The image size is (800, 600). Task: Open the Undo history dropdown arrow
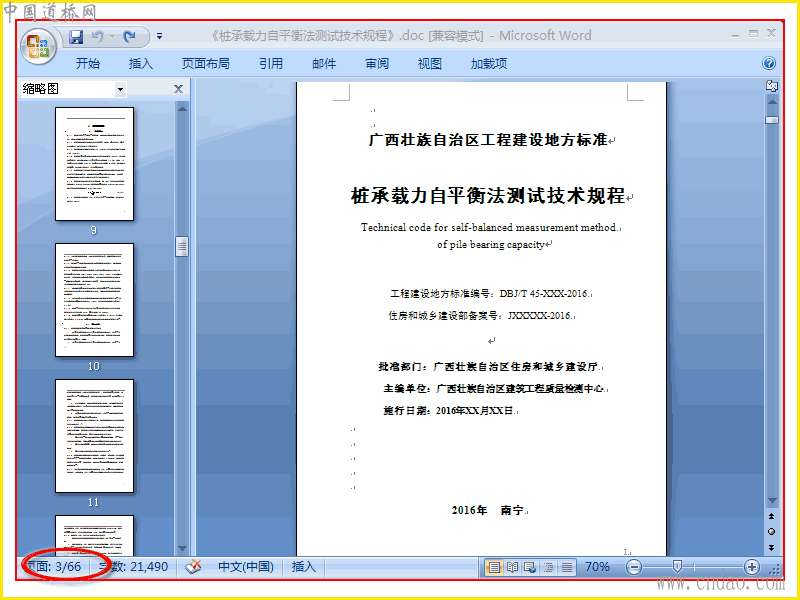tap(112, 36)
